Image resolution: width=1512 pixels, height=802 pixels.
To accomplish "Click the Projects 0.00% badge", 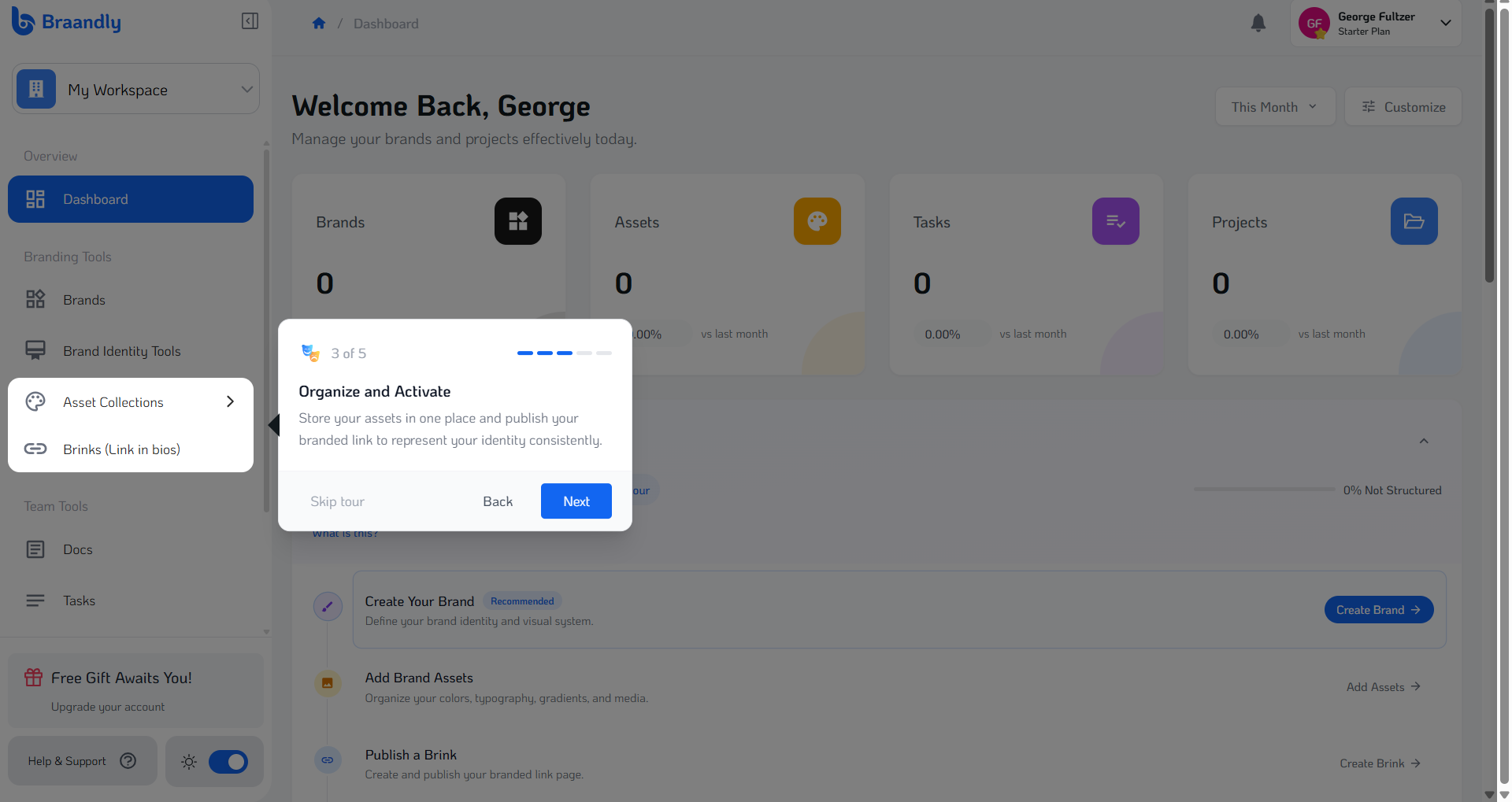I will coord(1241,334).
